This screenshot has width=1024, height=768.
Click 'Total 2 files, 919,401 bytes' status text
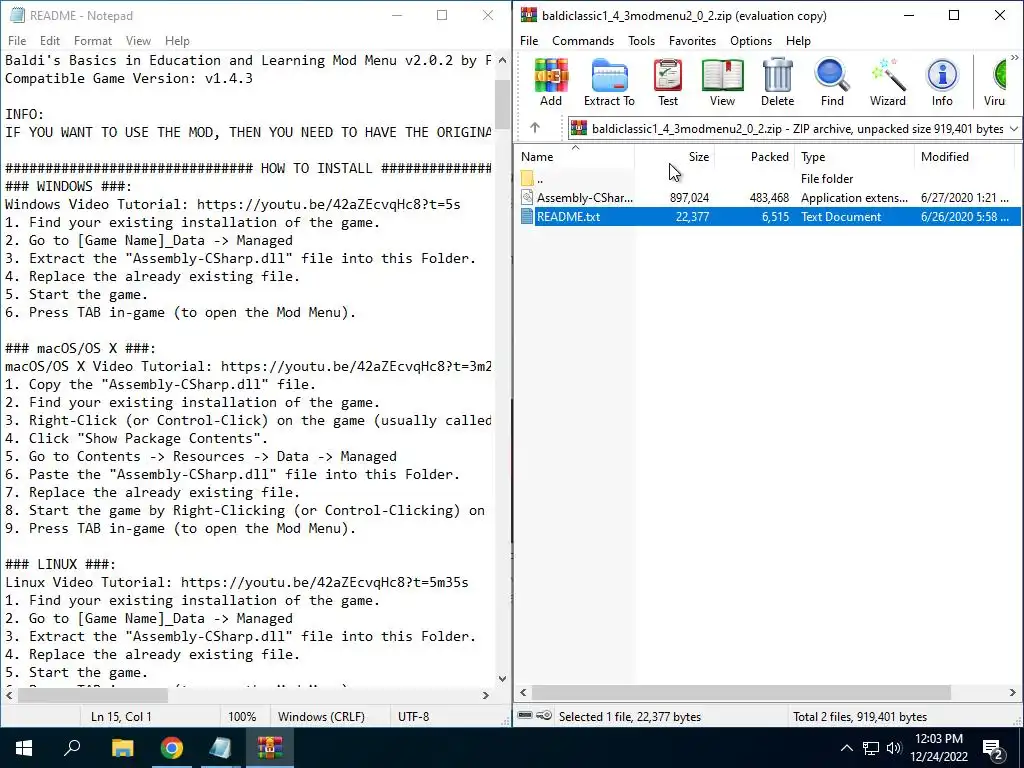(860, 716)
